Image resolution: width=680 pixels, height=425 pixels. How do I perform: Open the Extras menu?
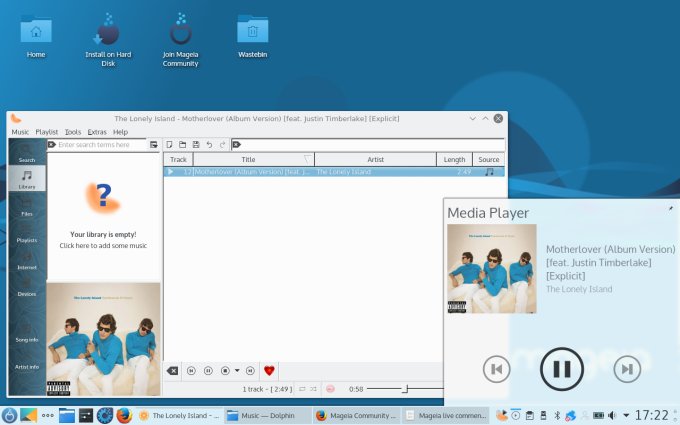(x=97, y=132)
